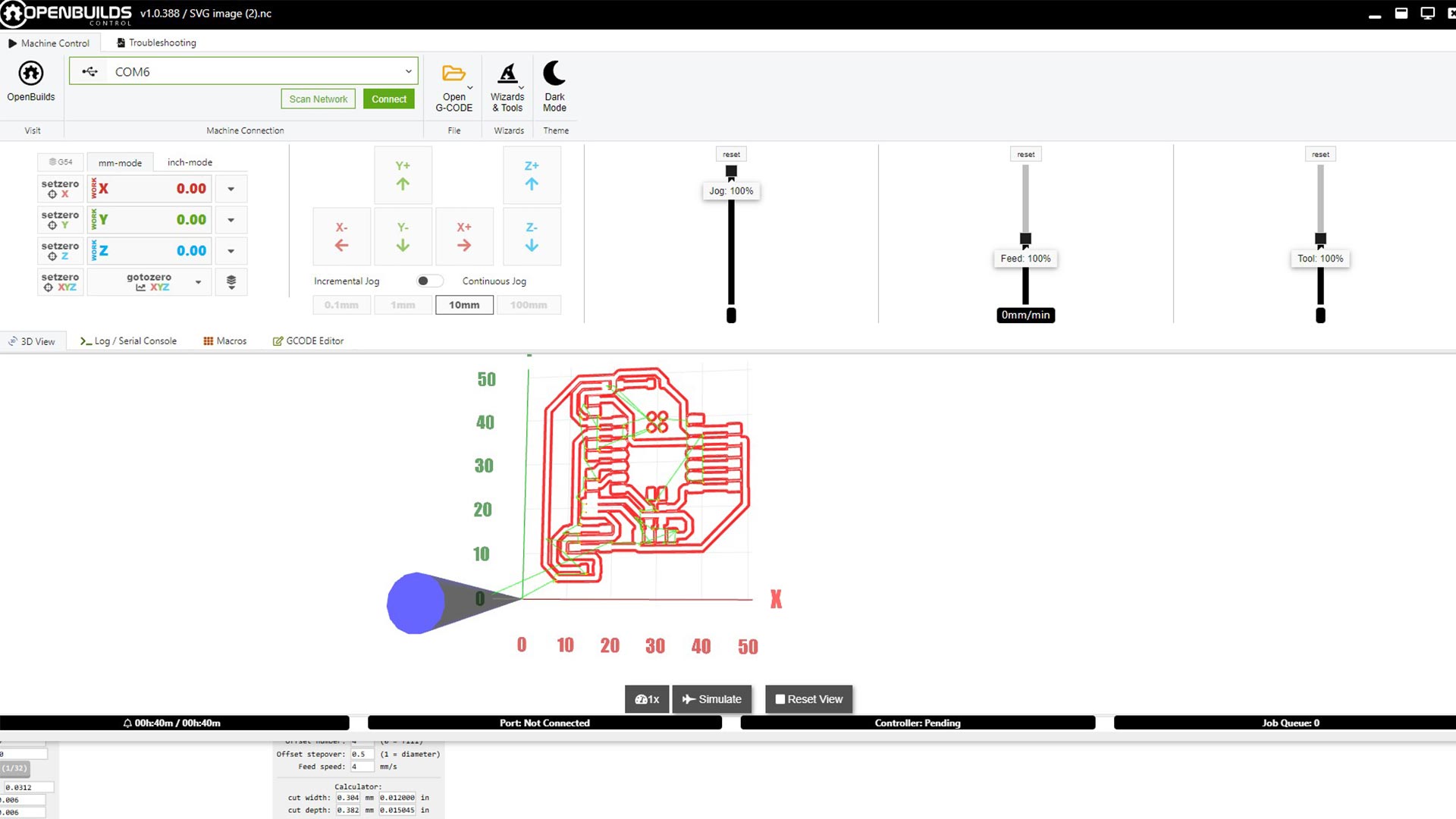
Task: Click 'Controller: Pending' status bar
Action: click(x=918, y=723)
